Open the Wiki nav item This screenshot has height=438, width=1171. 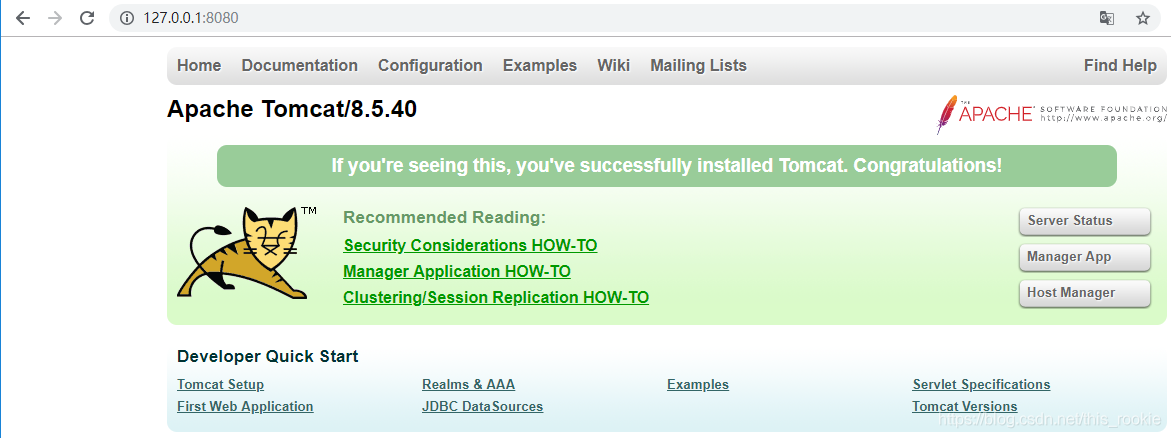[614, 66]
